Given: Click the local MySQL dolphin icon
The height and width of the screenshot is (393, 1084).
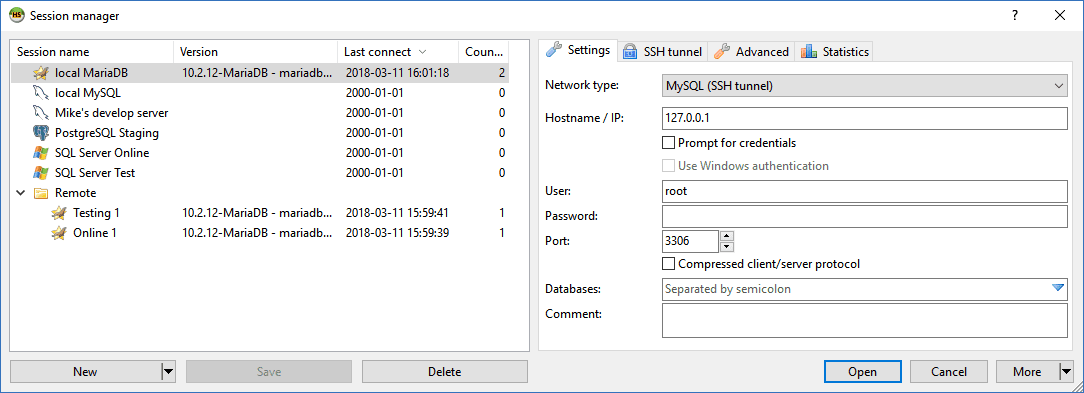Looking at the screenshot, I should coord(40,93).
